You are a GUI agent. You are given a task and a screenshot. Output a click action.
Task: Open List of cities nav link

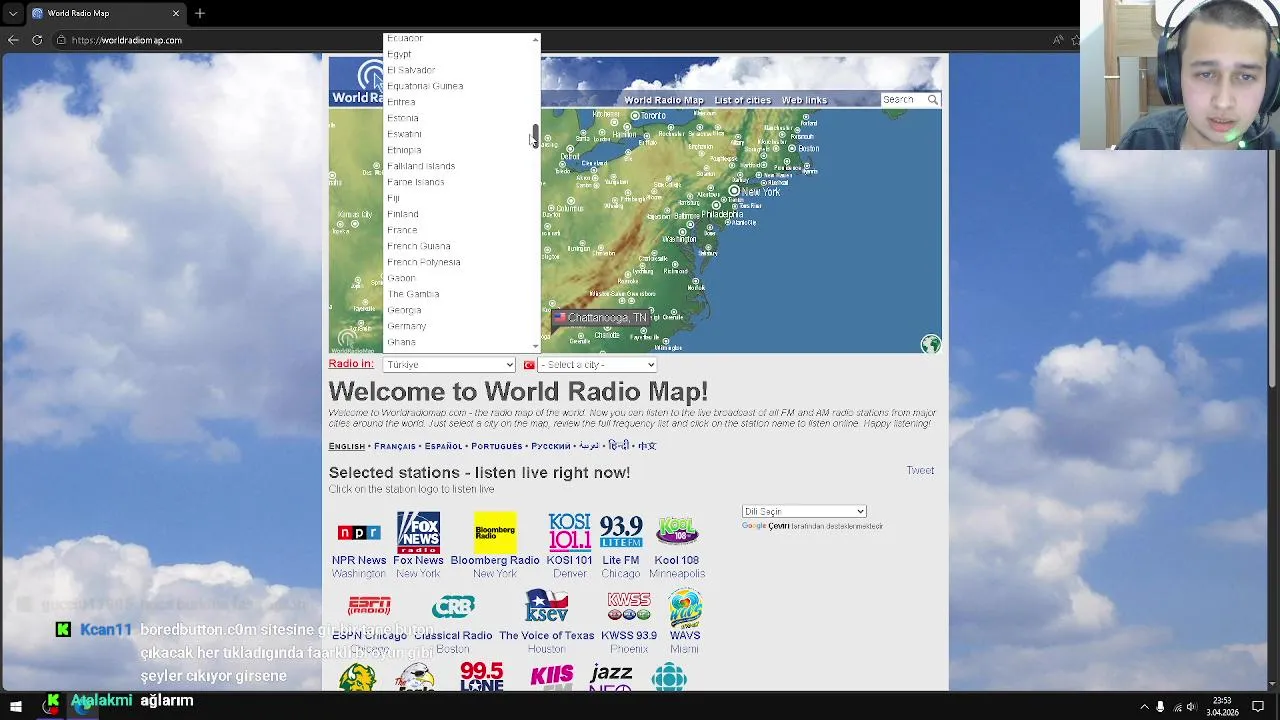[x=742, y=100]
